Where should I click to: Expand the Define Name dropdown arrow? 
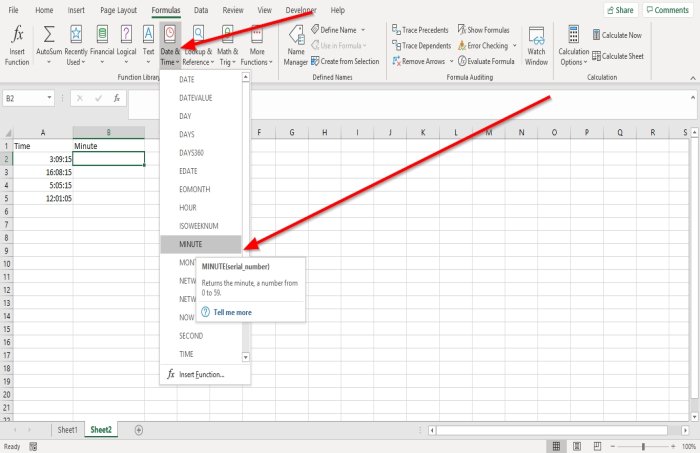pos(363,30)
